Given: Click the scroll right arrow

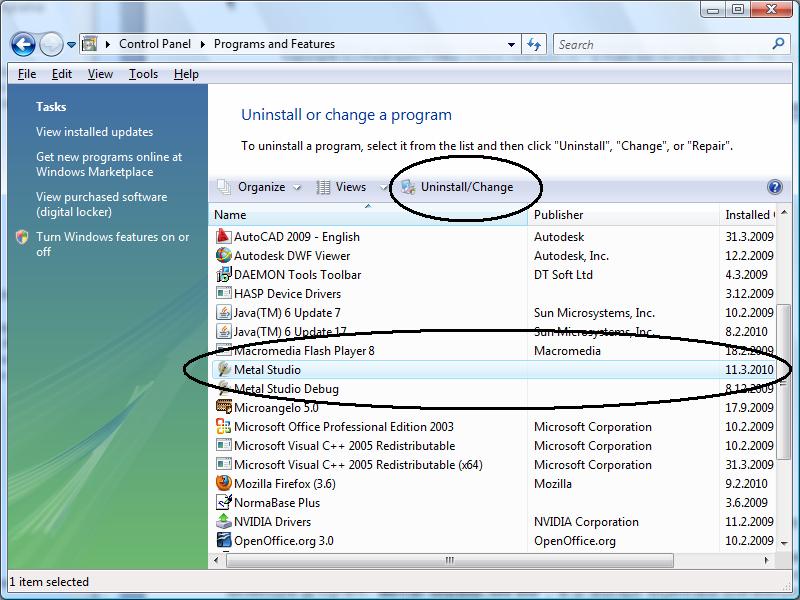Looking at the screenshot, I should (766, 560).
